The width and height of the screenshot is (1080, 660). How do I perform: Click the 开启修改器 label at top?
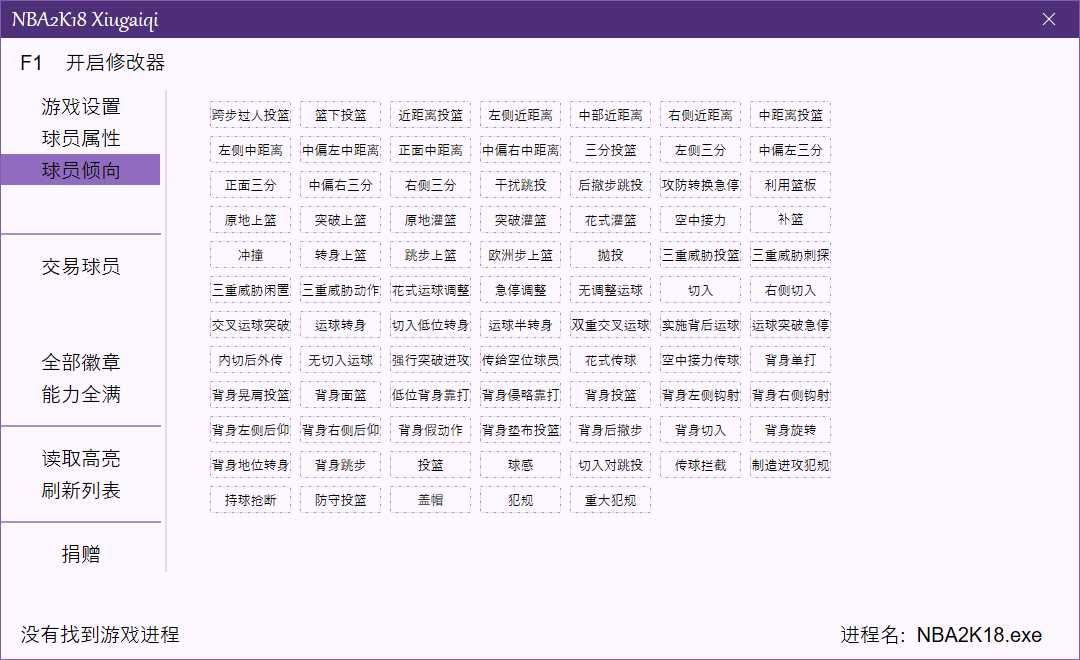pos(115,63)
